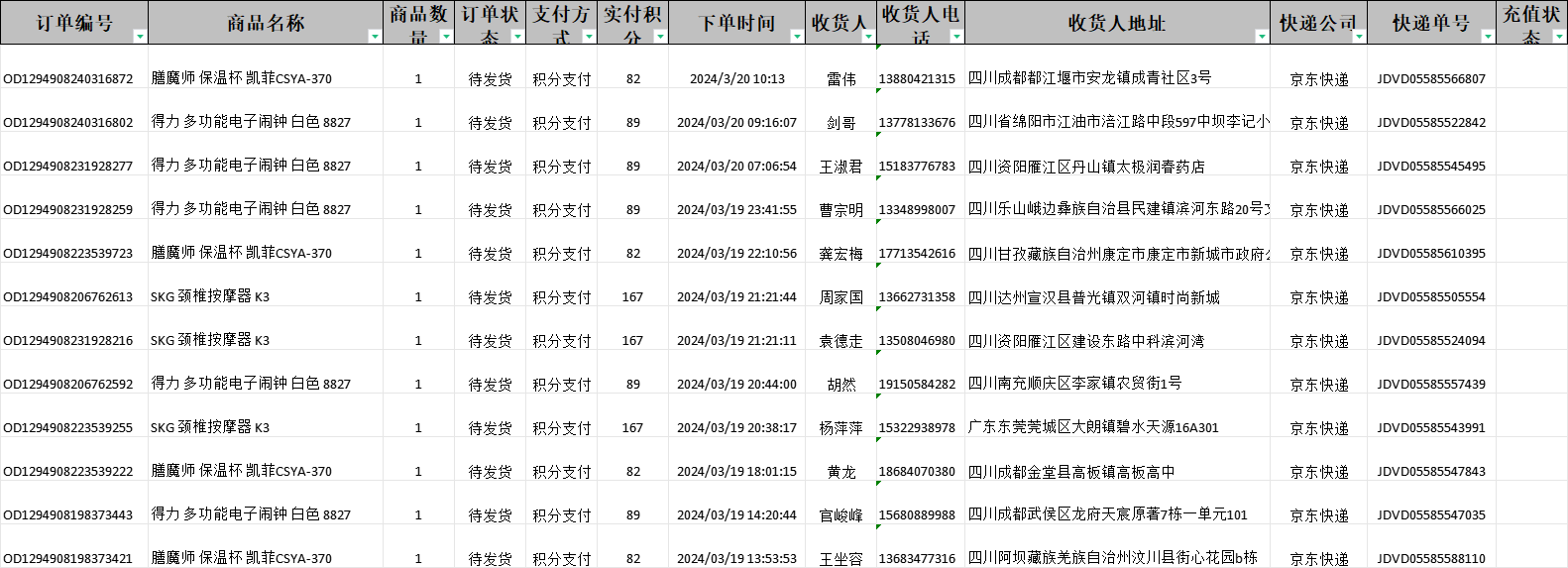Open the 快递单号 column filter dropdown
The width and height of the screenshot is (1568, 568).
(x=1488, y=37)
